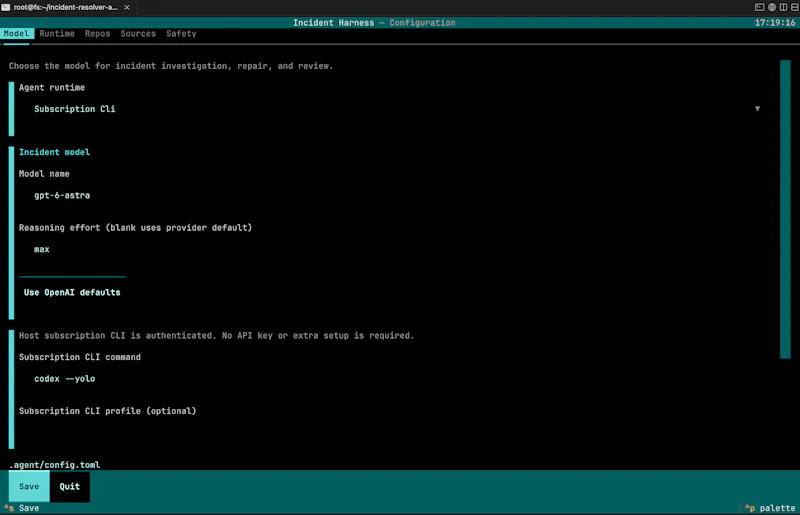The width and height of the screenshot is (800, 515).
Task: Expand the Agent runtime dropdown arrow
Action: coord(757,109)
